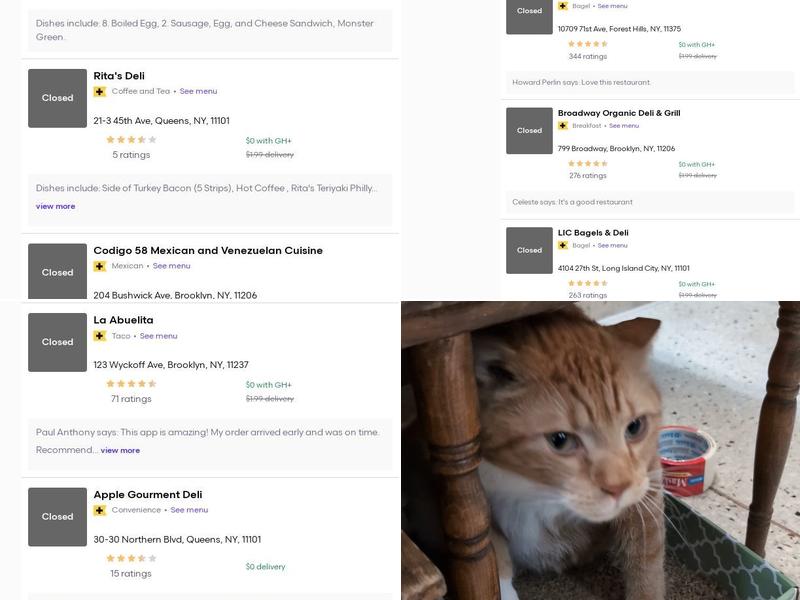Click the GH+ badge for Broadway Organic Deli
This screenshot has height=600, width=800.
(x=563, y=126)
